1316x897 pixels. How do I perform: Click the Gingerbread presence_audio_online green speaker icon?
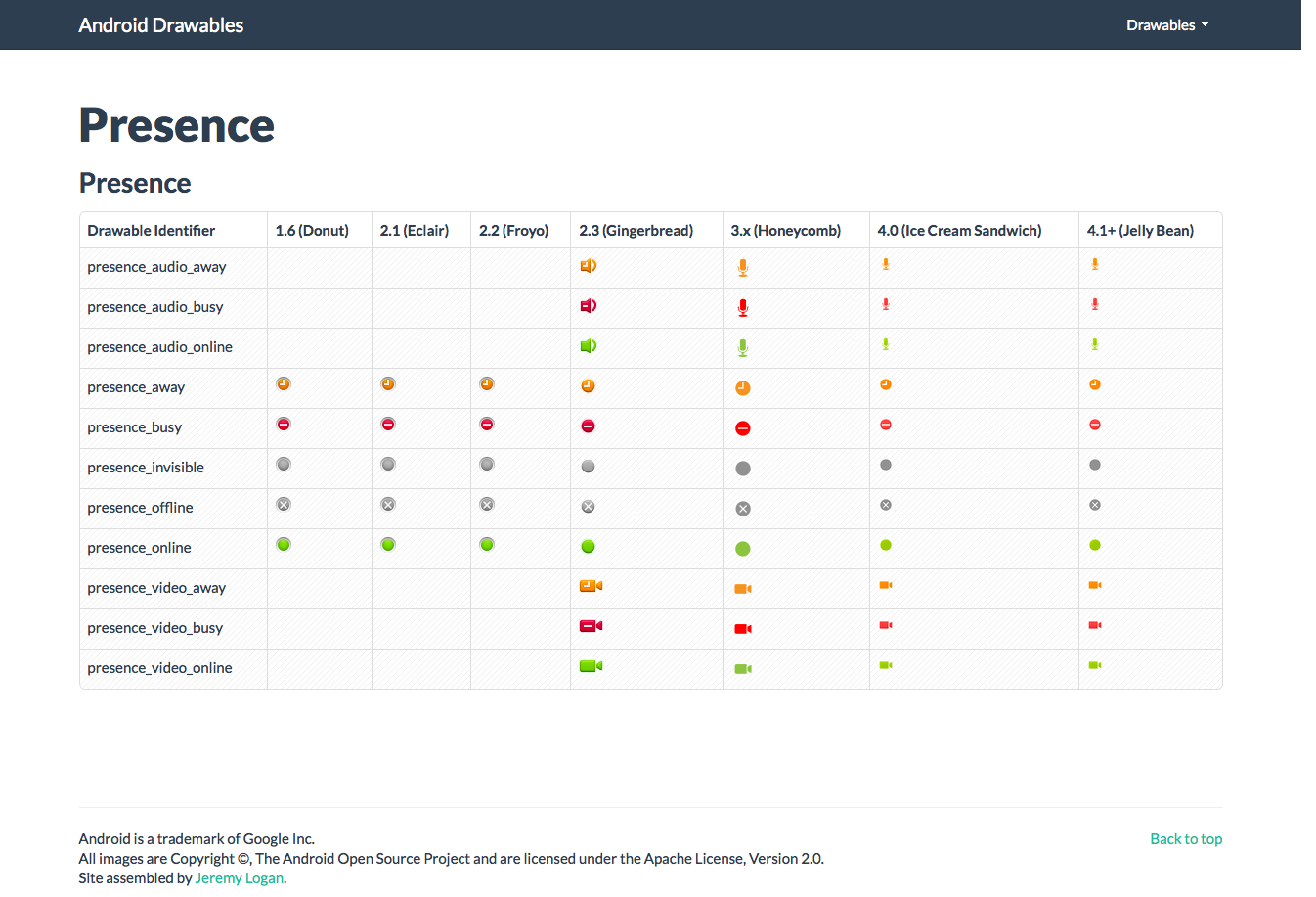coord(588,346)
